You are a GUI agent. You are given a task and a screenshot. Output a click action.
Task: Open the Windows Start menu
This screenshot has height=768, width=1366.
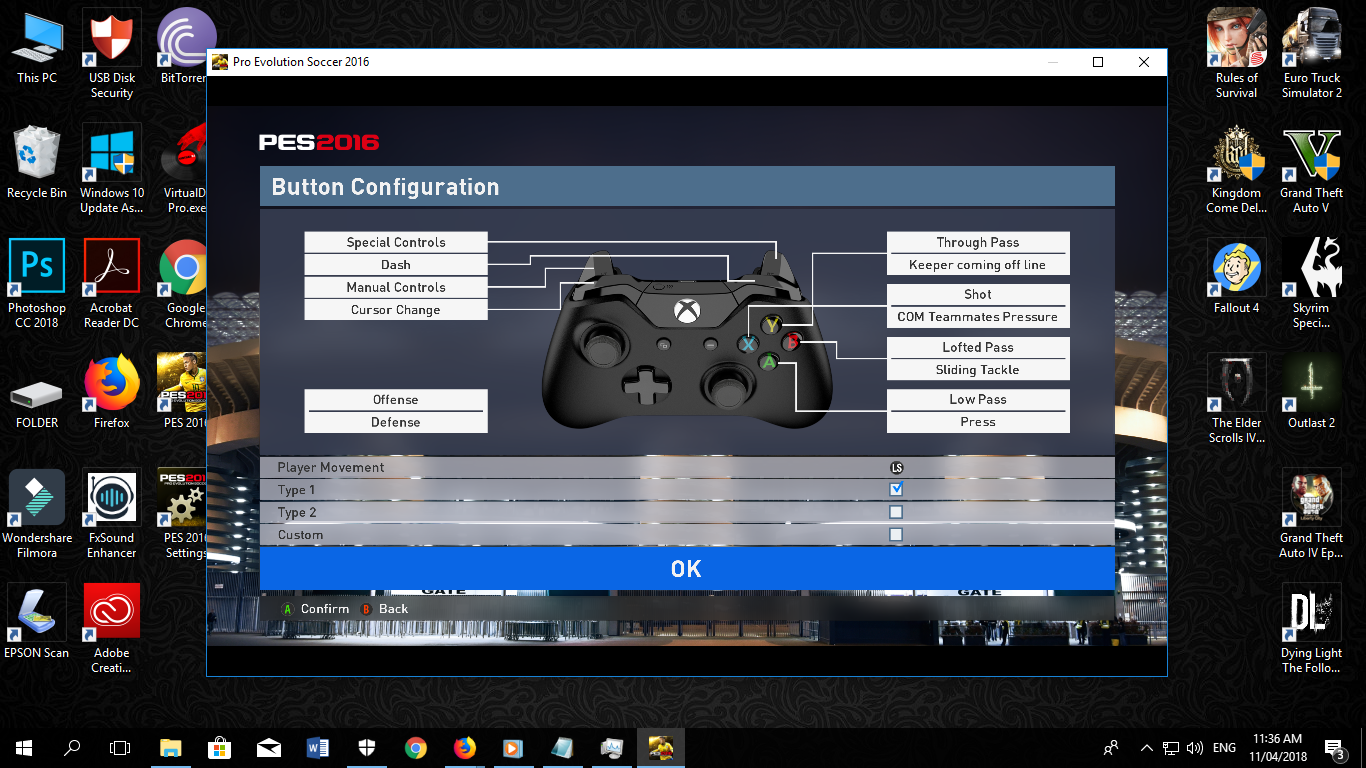[24, 747]
